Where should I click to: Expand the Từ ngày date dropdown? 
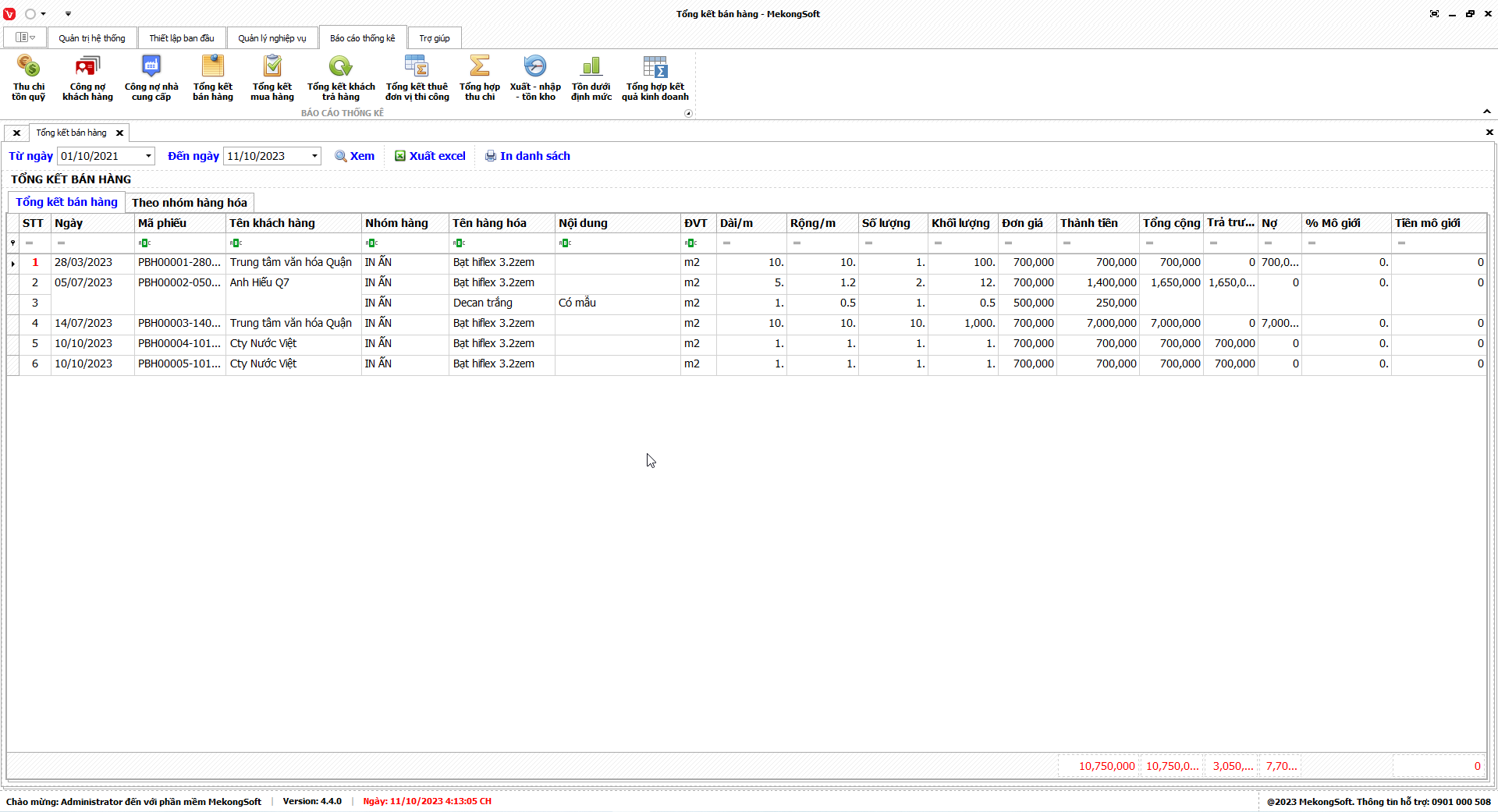pos(148,156)
